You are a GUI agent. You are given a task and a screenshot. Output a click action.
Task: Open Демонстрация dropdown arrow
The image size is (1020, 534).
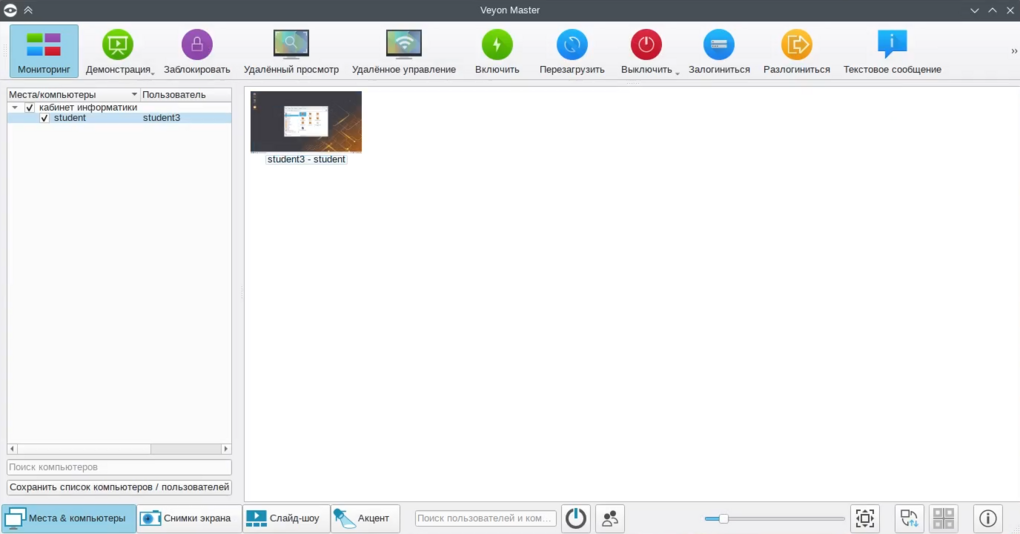click(x=153, y=73)
